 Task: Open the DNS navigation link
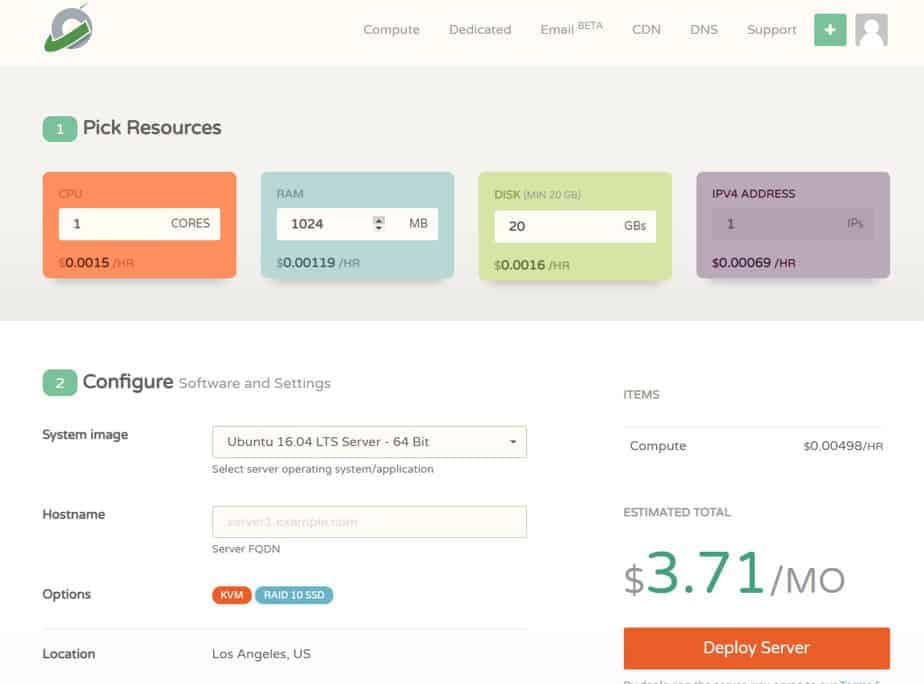click(x=703, y=30)
